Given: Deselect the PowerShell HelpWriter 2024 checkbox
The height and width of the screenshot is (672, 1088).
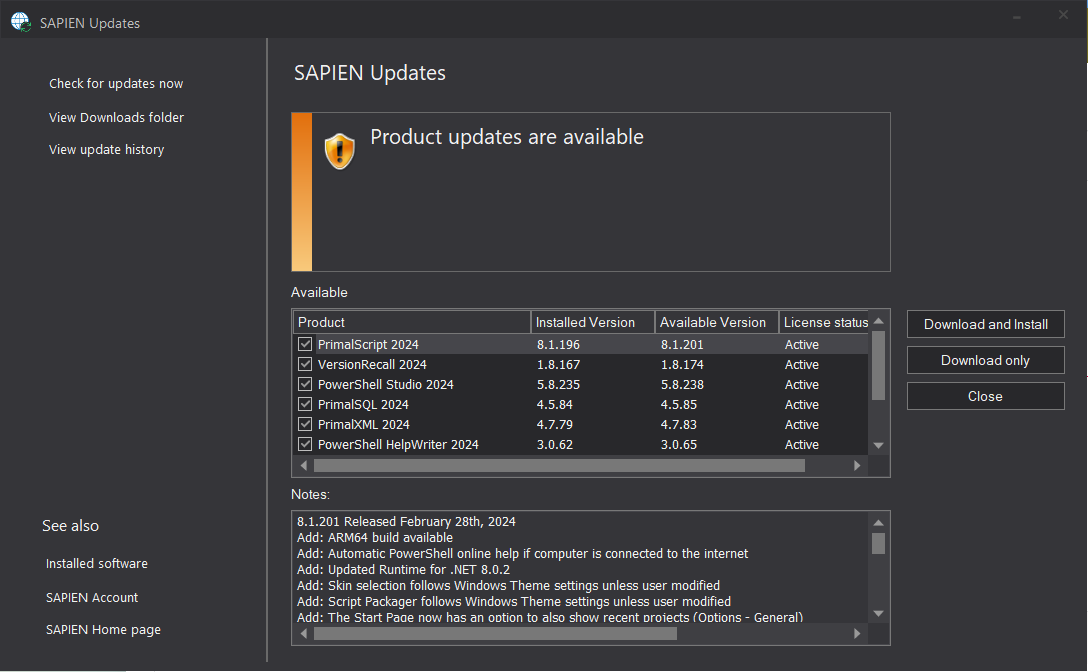Looking at the screenshot, I should pyautogui.click(x=305, y=444).
